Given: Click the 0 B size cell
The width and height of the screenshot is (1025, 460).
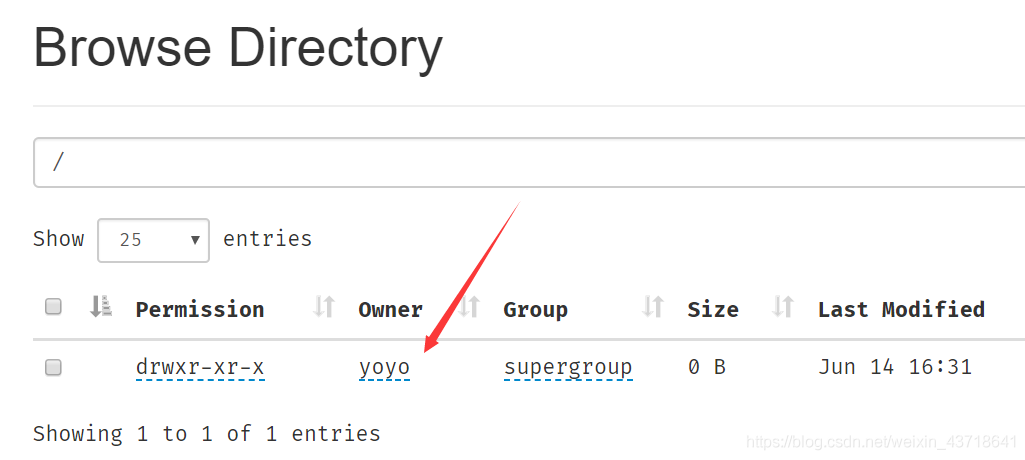Looking at the screenshot, I should tap(706, 367).
